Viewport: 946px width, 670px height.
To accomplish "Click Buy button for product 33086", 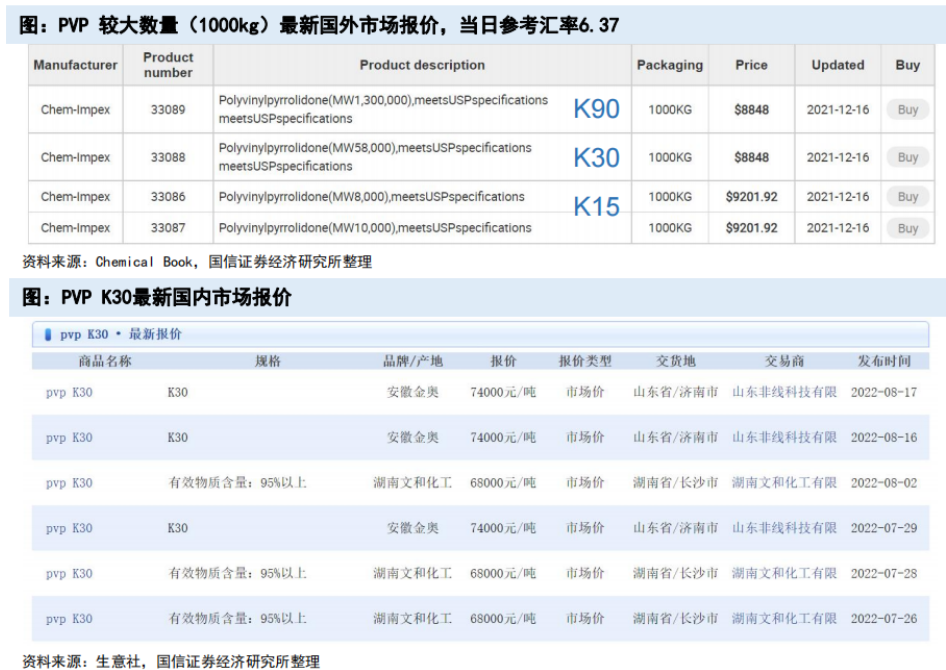I will (907, 197).
